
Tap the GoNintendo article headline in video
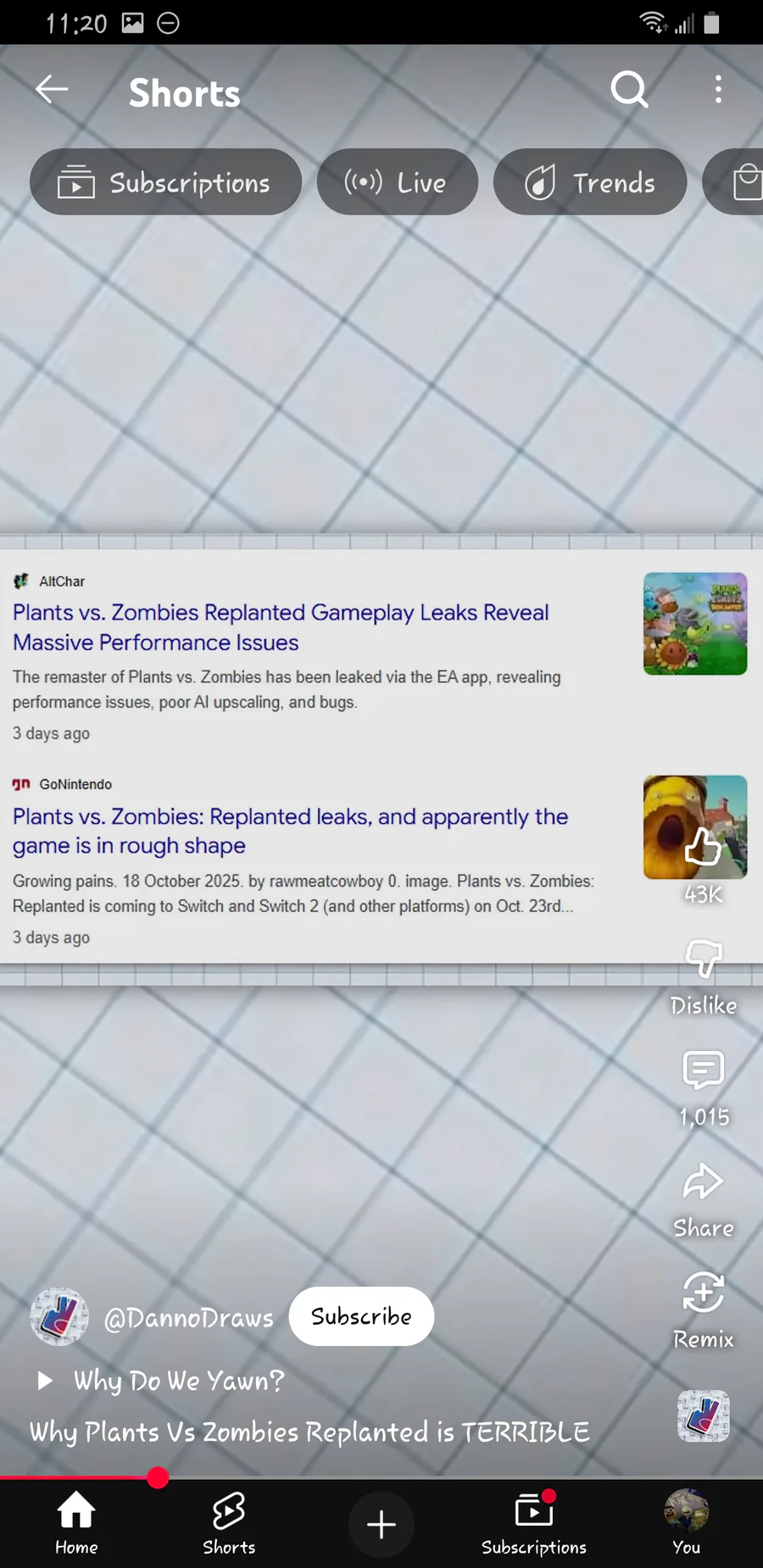click(x=290, y=831)
